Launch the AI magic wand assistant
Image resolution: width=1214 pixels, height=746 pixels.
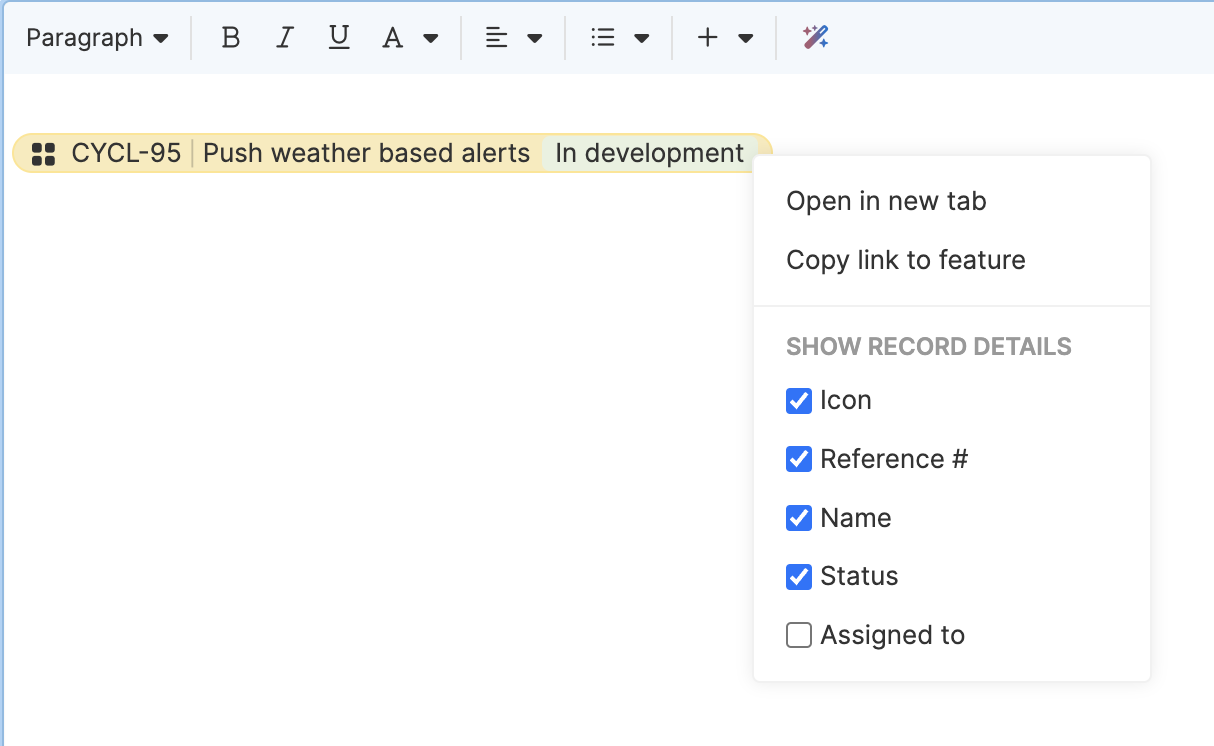[x=815, y=38]
